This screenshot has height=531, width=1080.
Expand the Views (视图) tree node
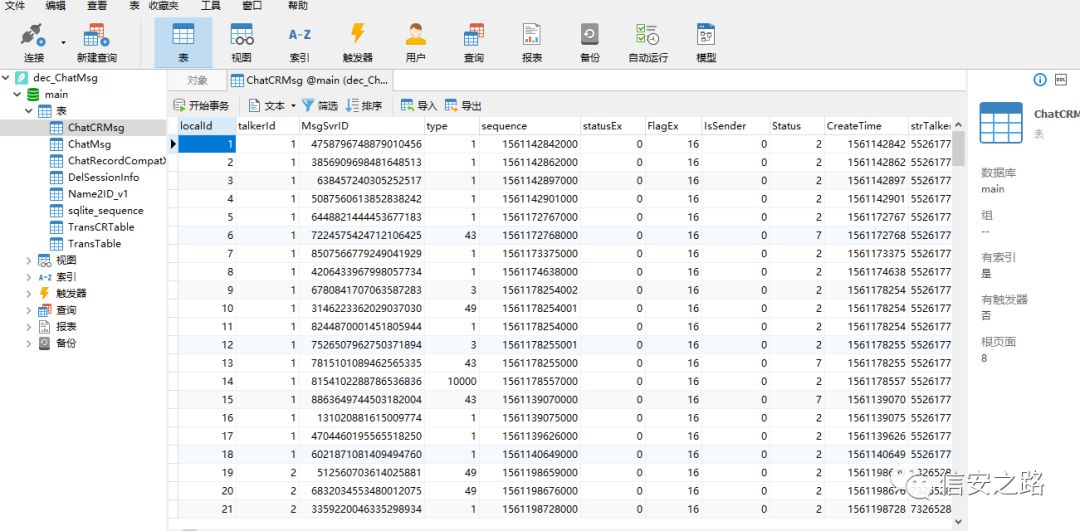(29, 260)
